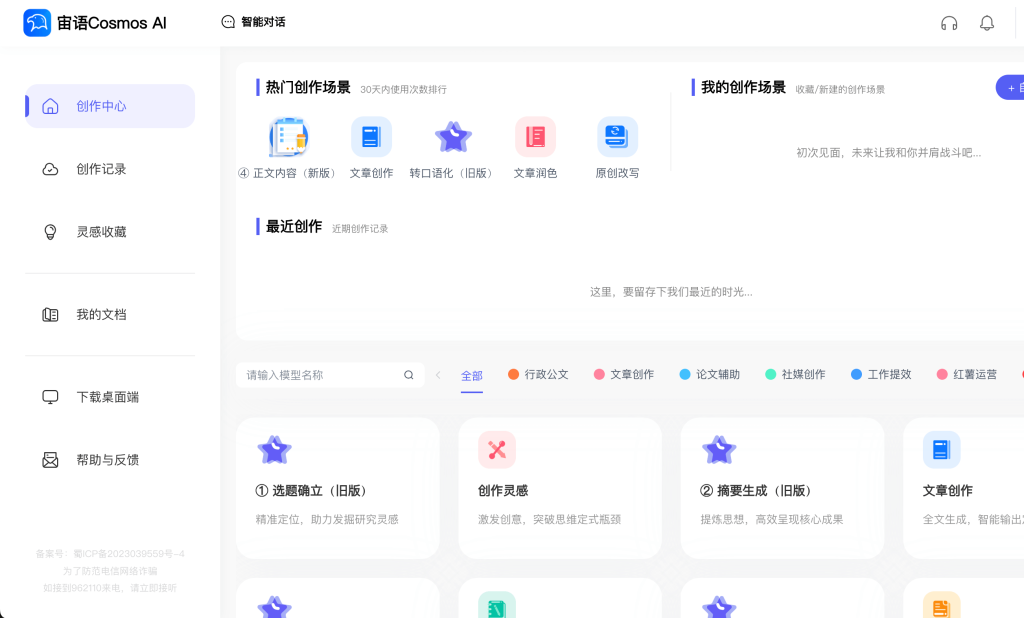Screen dimensions: 1024x618
Task: Open the ② 摘要生成（旧版）card title
Action: click(756, 491)
